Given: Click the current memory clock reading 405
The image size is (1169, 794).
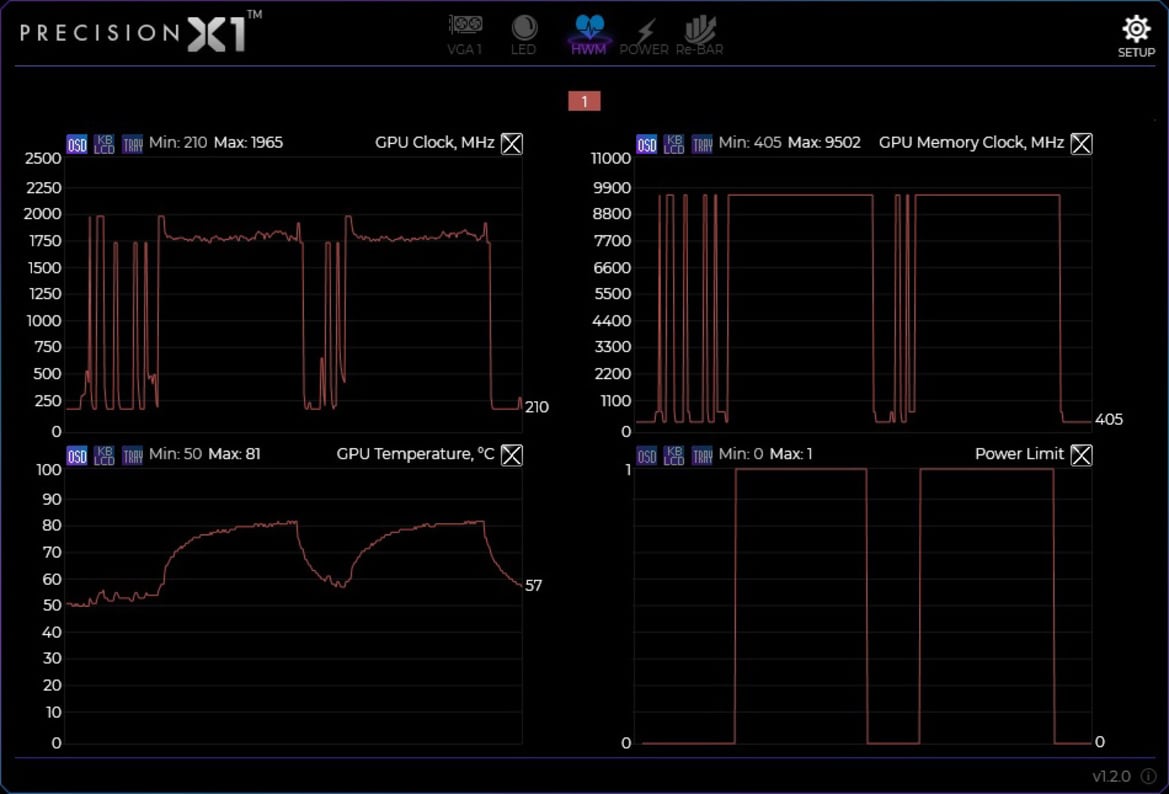Looking at the screenshot, I should coord(1109,420).
